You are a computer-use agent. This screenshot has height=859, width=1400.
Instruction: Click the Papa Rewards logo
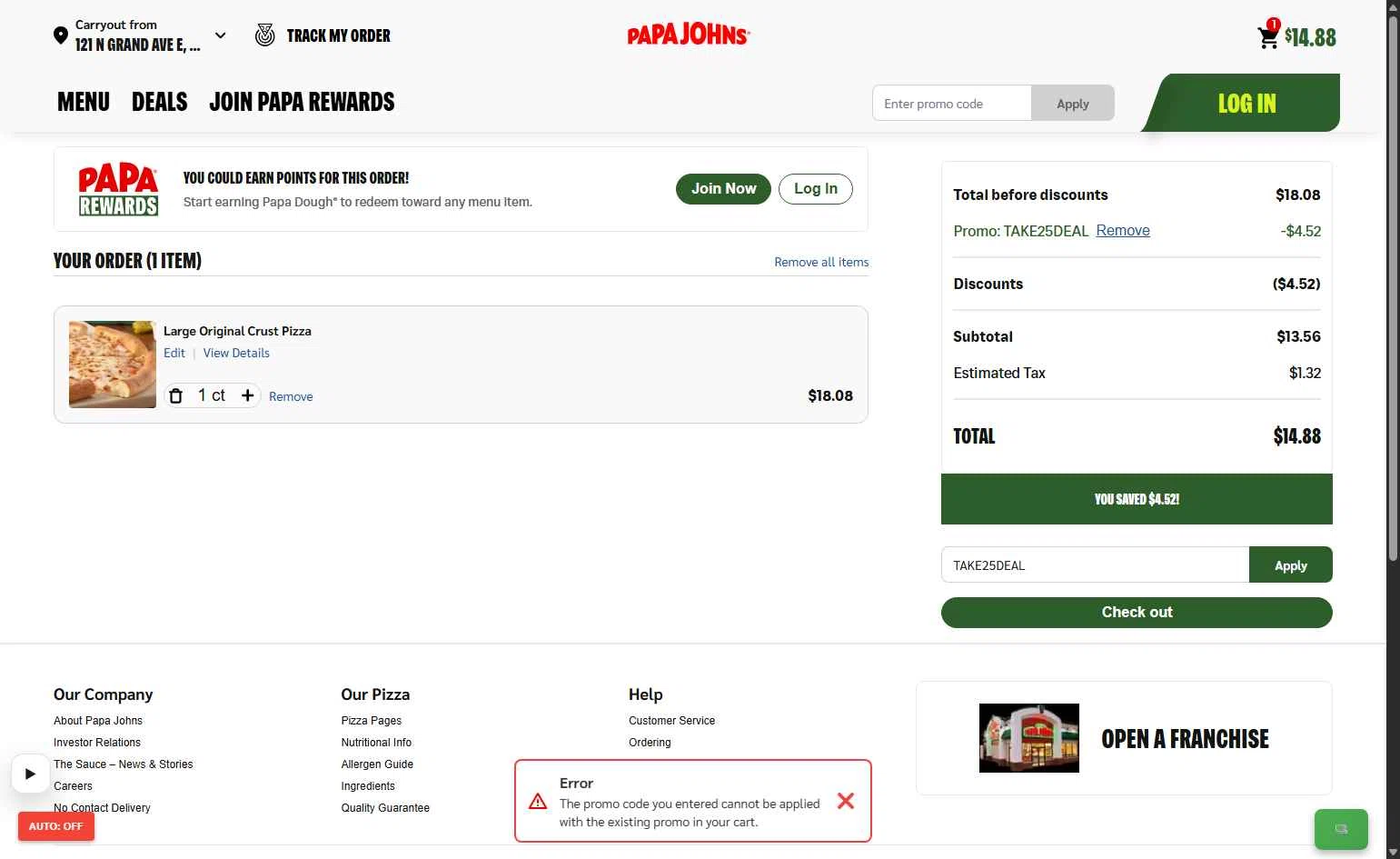coord(118,189)
